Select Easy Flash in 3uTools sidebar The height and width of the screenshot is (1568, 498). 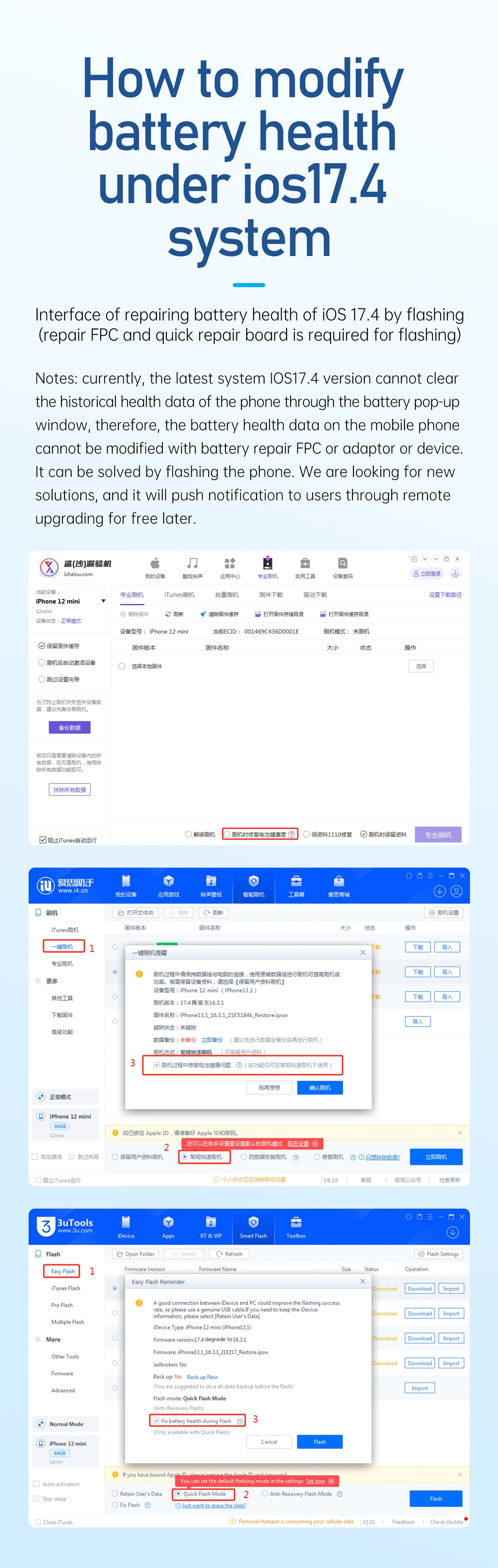coord(63,1271)
